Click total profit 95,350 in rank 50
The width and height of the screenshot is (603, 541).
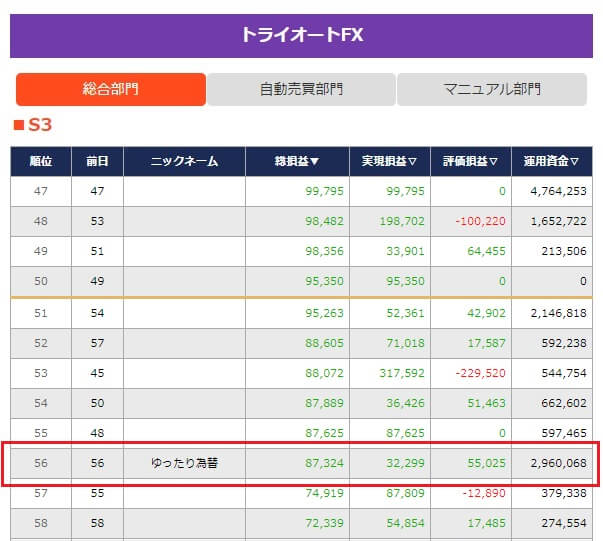[324, 281]
